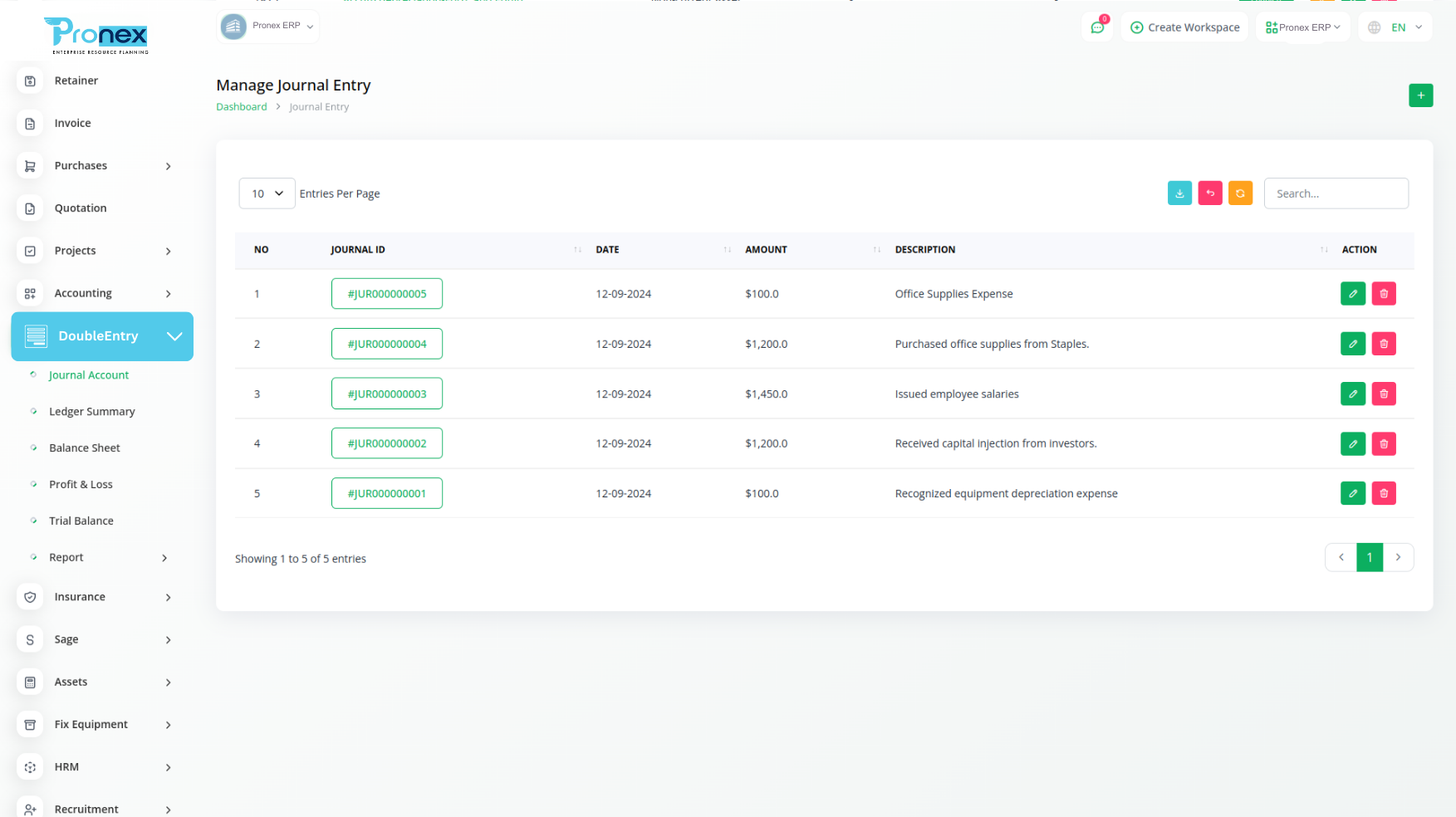Click 'Recognized equipment depreciation expense' text
Image resolution: width=1456 pixels, height=817 pixels.
1006,494
